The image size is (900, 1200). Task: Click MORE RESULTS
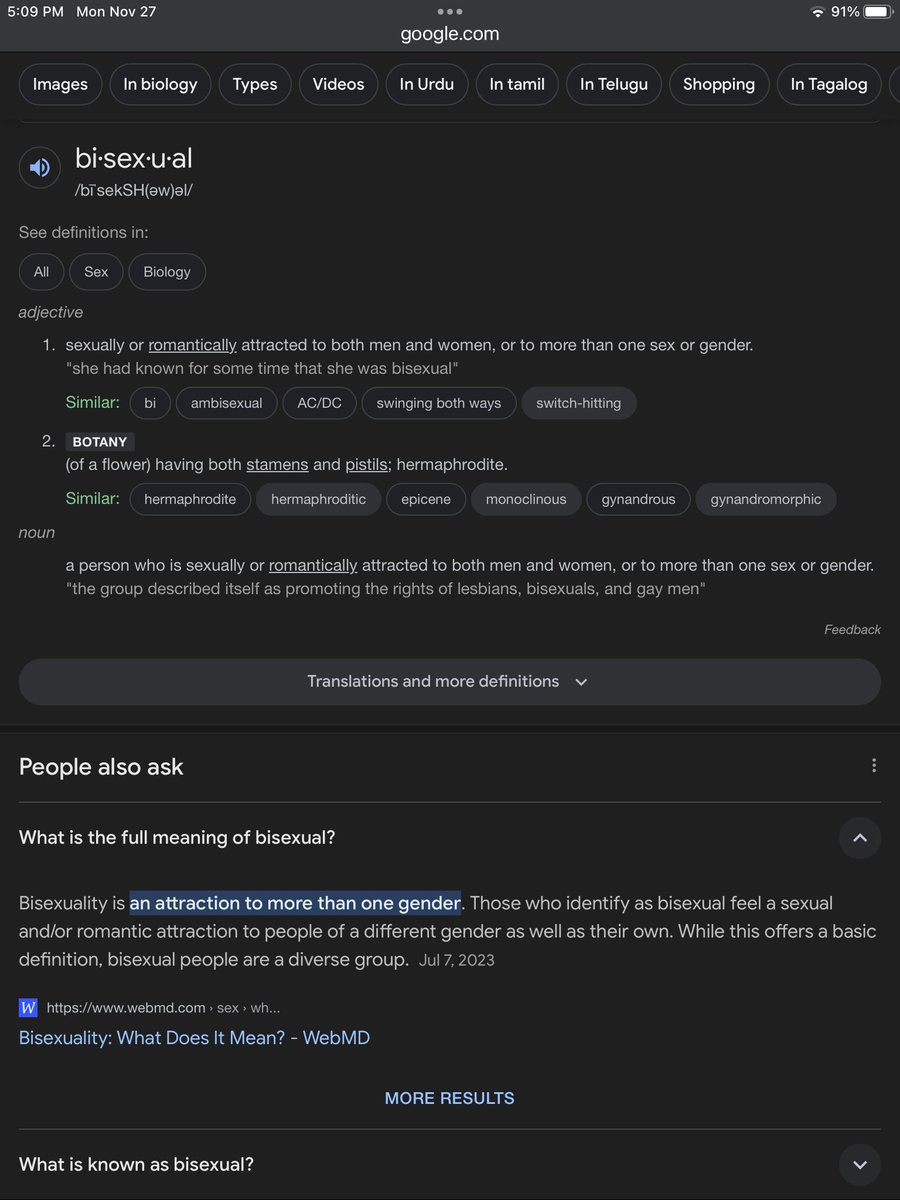450,1098
